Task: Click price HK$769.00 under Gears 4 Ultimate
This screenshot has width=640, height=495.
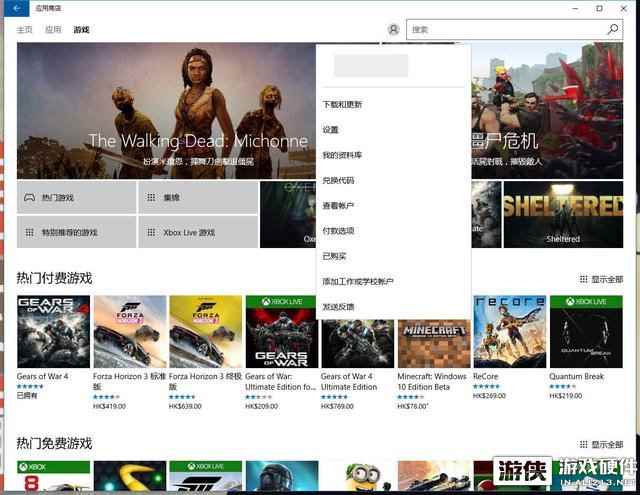Action: pos(337,406)
